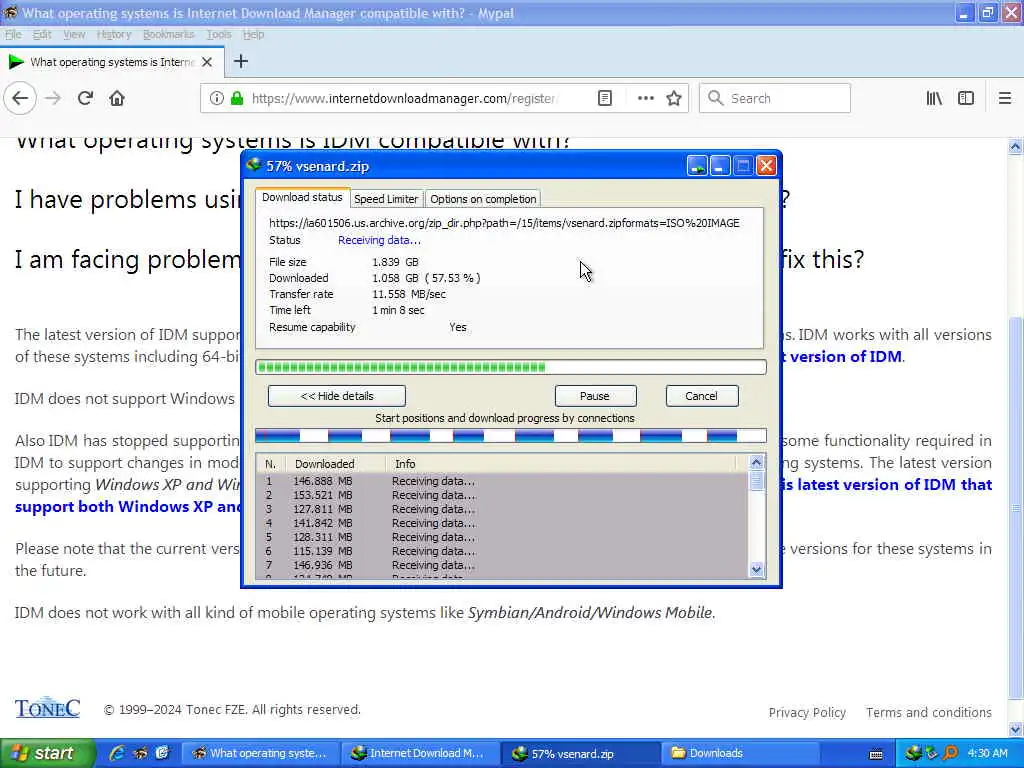
Task: Open the on-screen keyboard taskbar icon
Action: (876, 754)
